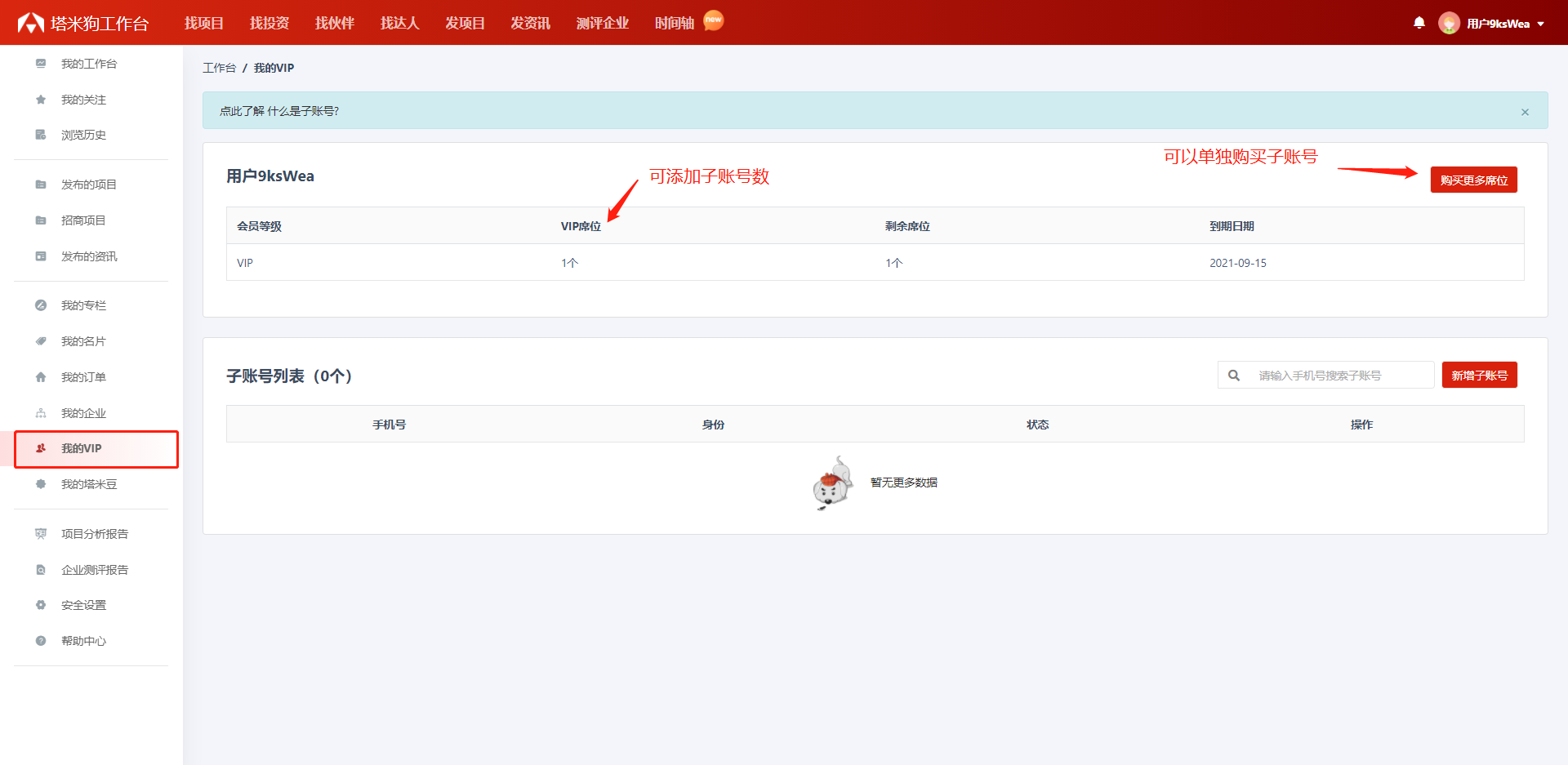Open 我的塔米豆 in the sidebar
This screenshot has width=1568, height=765.
(x=89, y=484)
